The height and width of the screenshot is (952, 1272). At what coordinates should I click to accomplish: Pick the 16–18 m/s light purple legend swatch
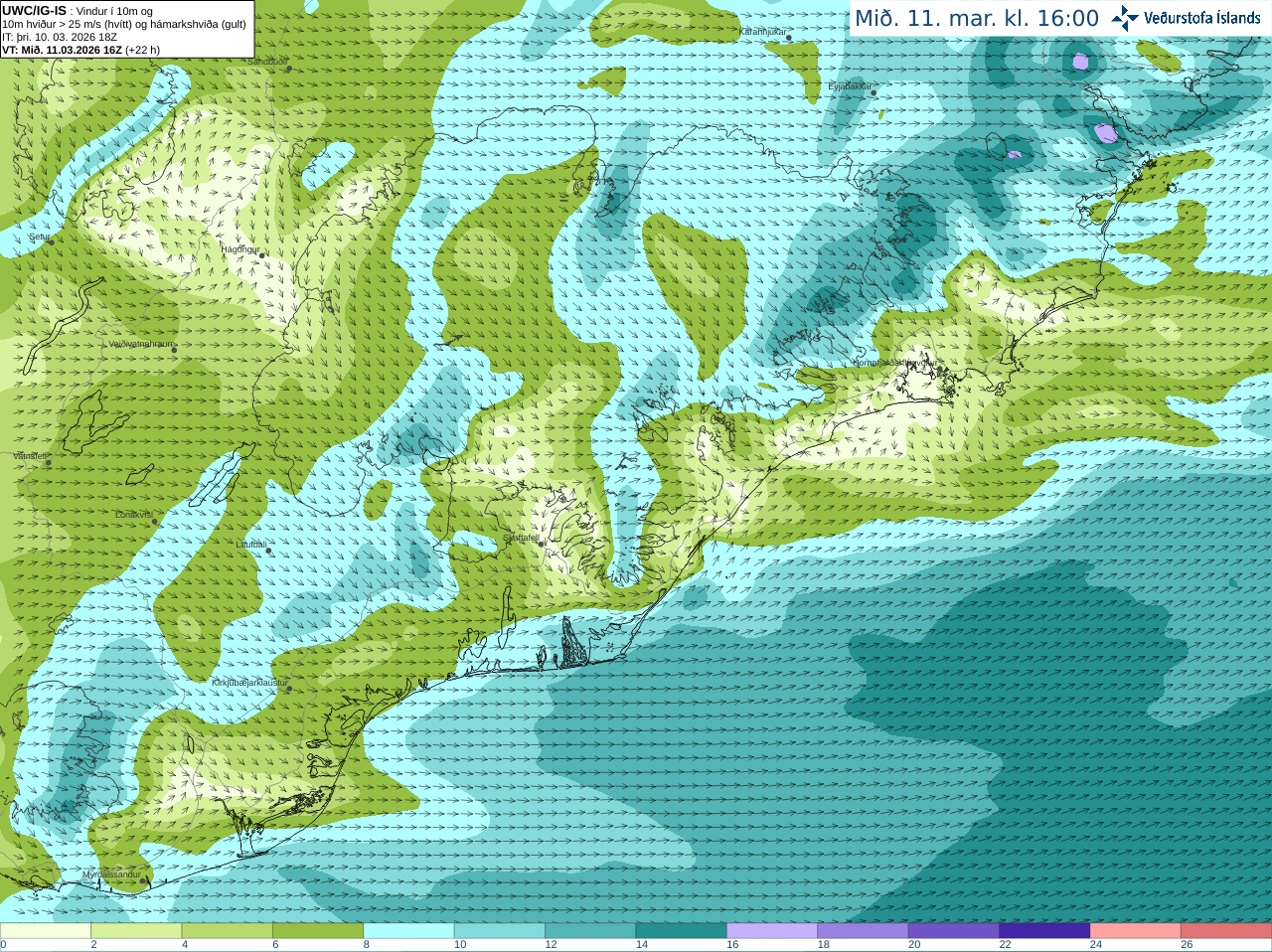(x=772, y=930)
